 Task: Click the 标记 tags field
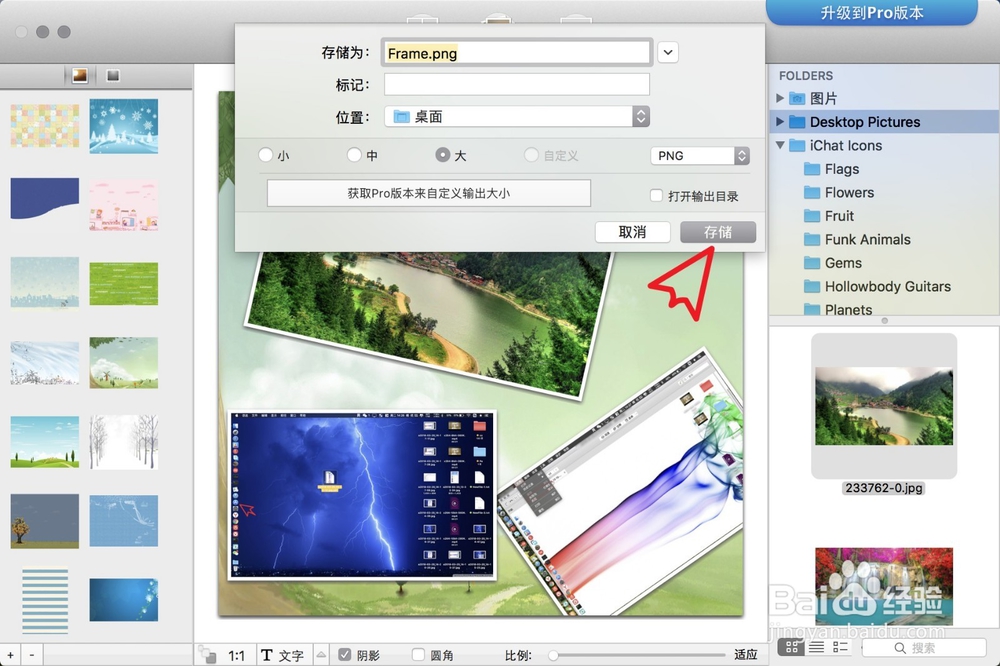click(517, 84)
